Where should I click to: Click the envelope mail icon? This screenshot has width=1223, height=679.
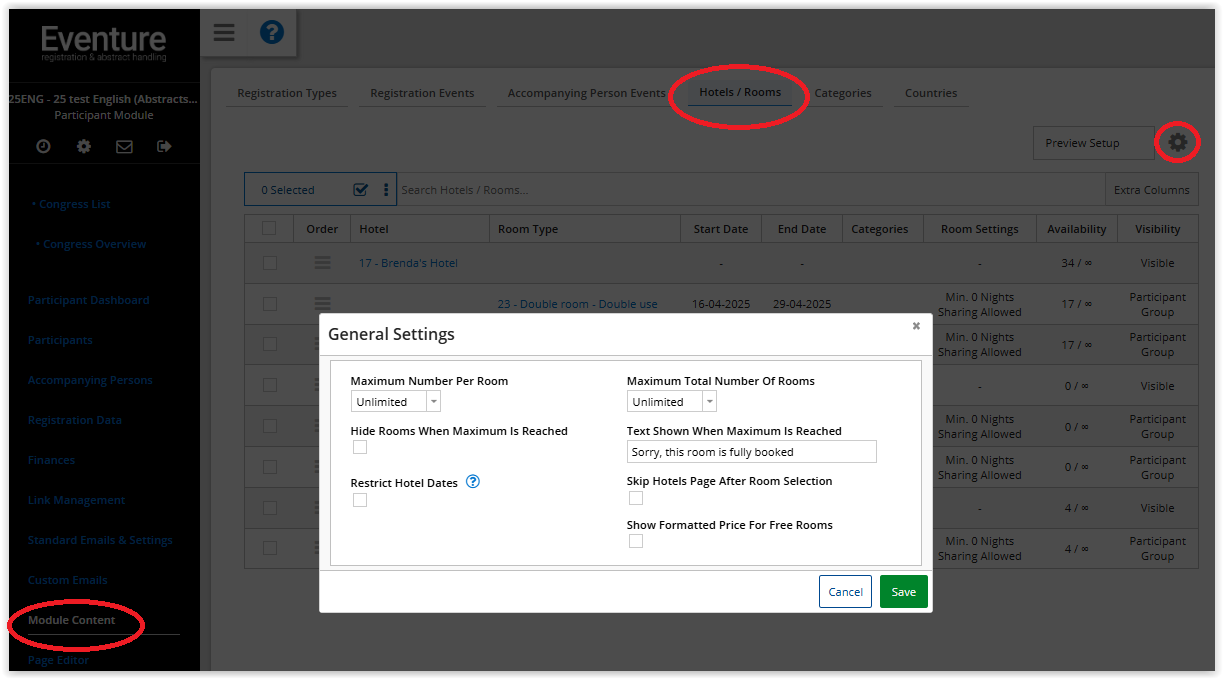point(124,146)
